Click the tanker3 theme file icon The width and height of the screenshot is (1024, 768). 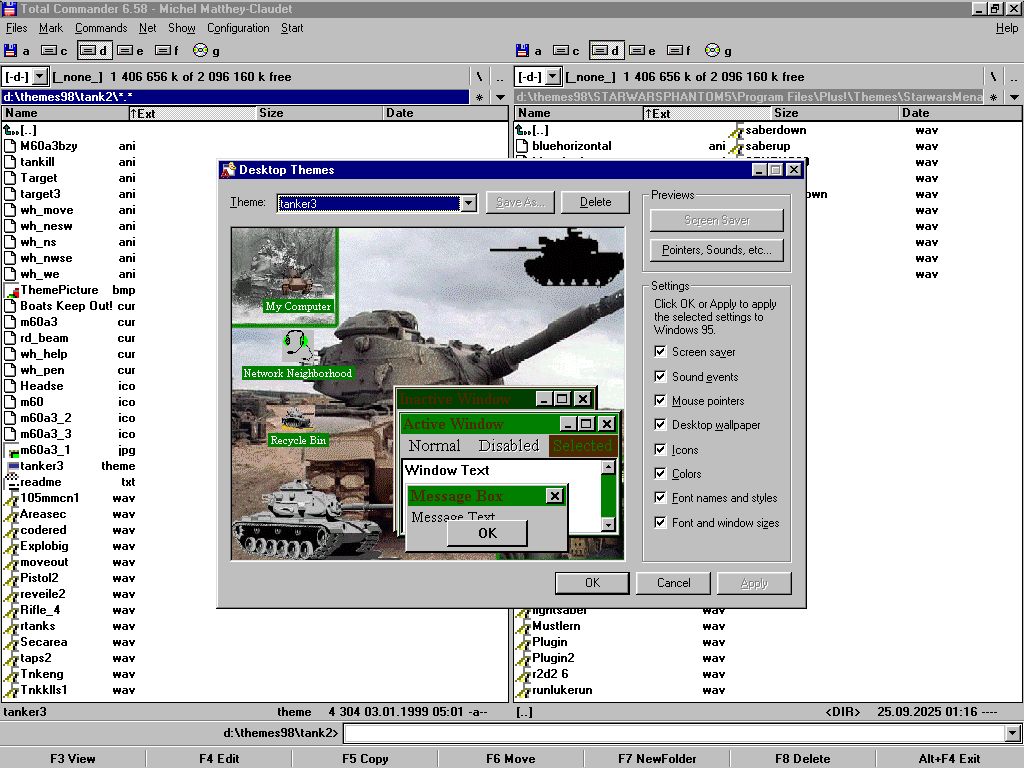[12, 466]
